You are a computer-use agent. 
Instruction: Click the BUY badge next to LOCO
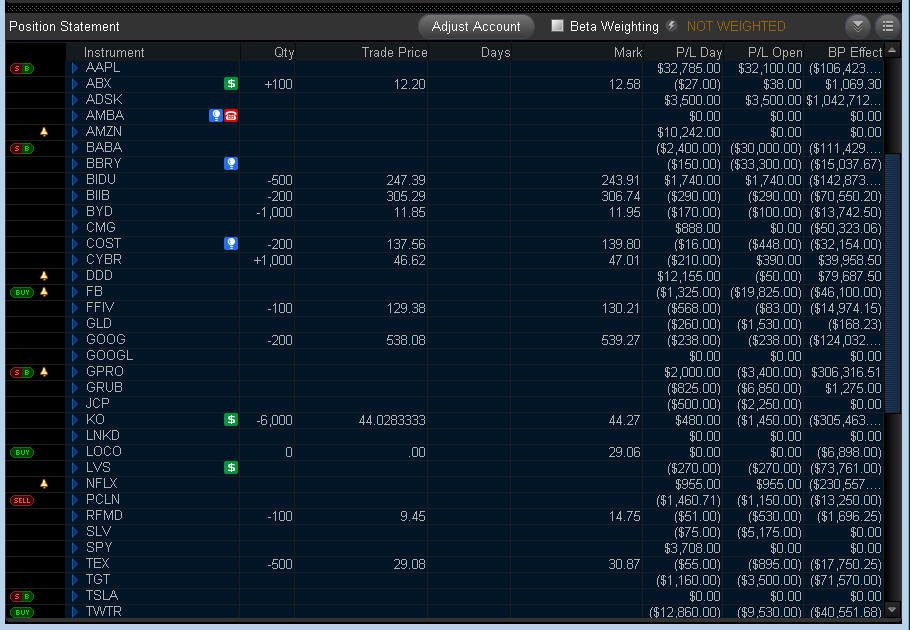[x=22, y=452]
